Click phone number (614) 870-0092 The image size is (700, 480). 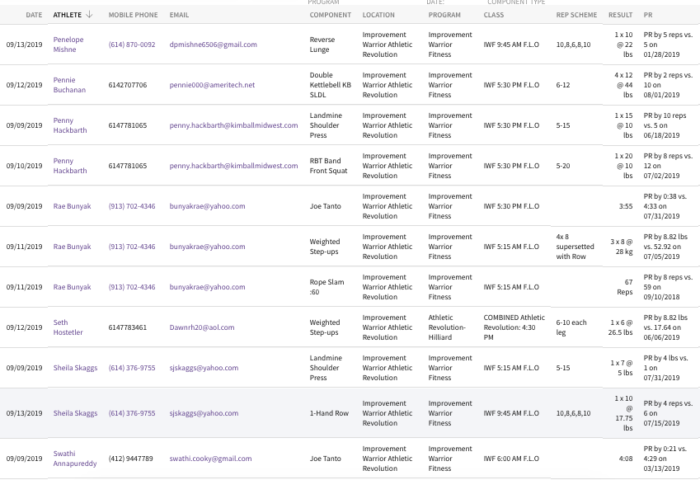pos(132,44)
